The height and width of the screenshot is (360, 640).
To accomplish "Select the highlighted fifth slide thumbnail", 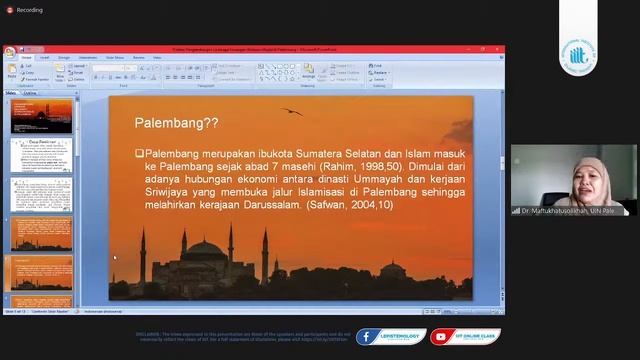I will click(x=41, y=273).
